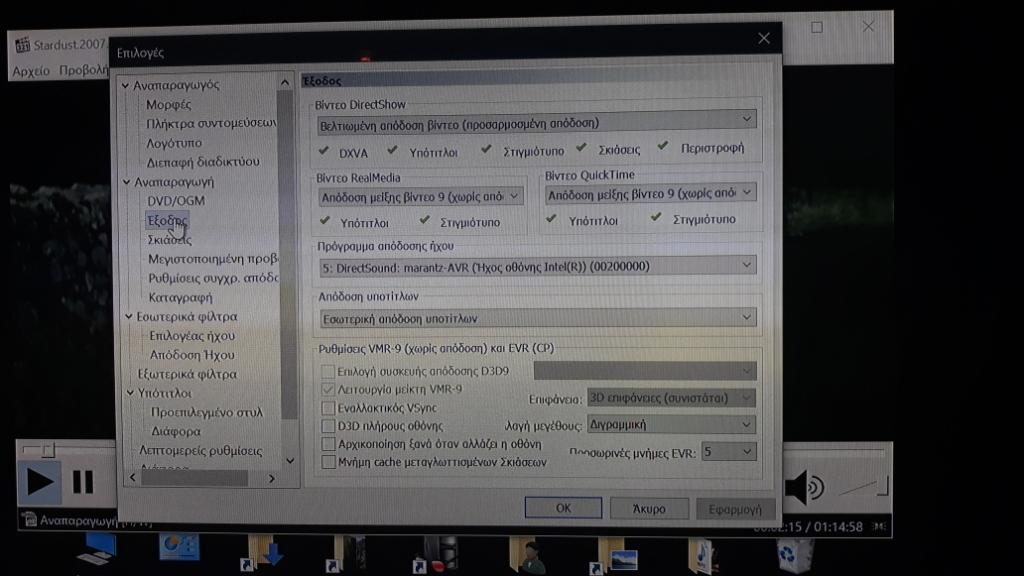Screen dimensions: 1024x576
Task: Open the Απόδοση υποτίτλων dropdown
Action: coord(537,319)
